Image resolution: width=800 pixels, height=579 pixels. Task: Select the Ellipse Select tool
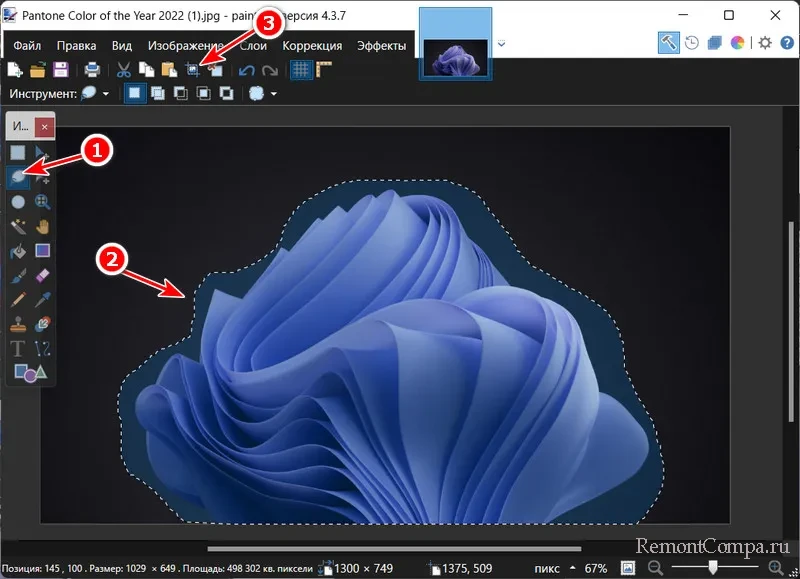[x=18, y=202]
